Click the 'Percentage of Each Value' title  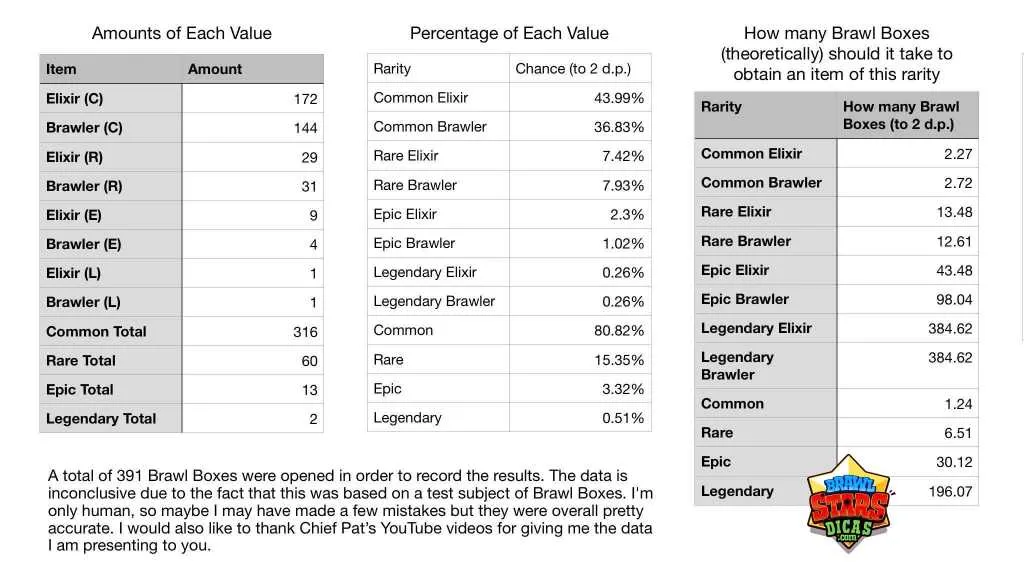[x=509, y=33]
